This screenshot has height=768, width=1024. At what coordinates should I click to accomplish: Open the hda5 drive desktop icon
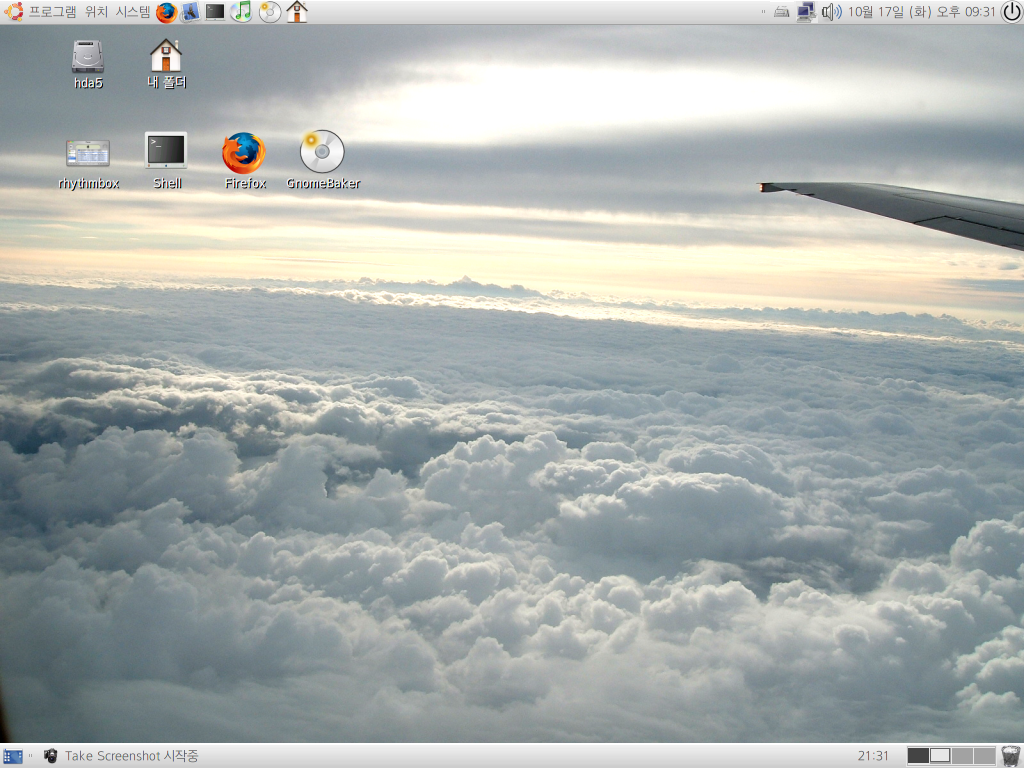click(x=88, y=57)
